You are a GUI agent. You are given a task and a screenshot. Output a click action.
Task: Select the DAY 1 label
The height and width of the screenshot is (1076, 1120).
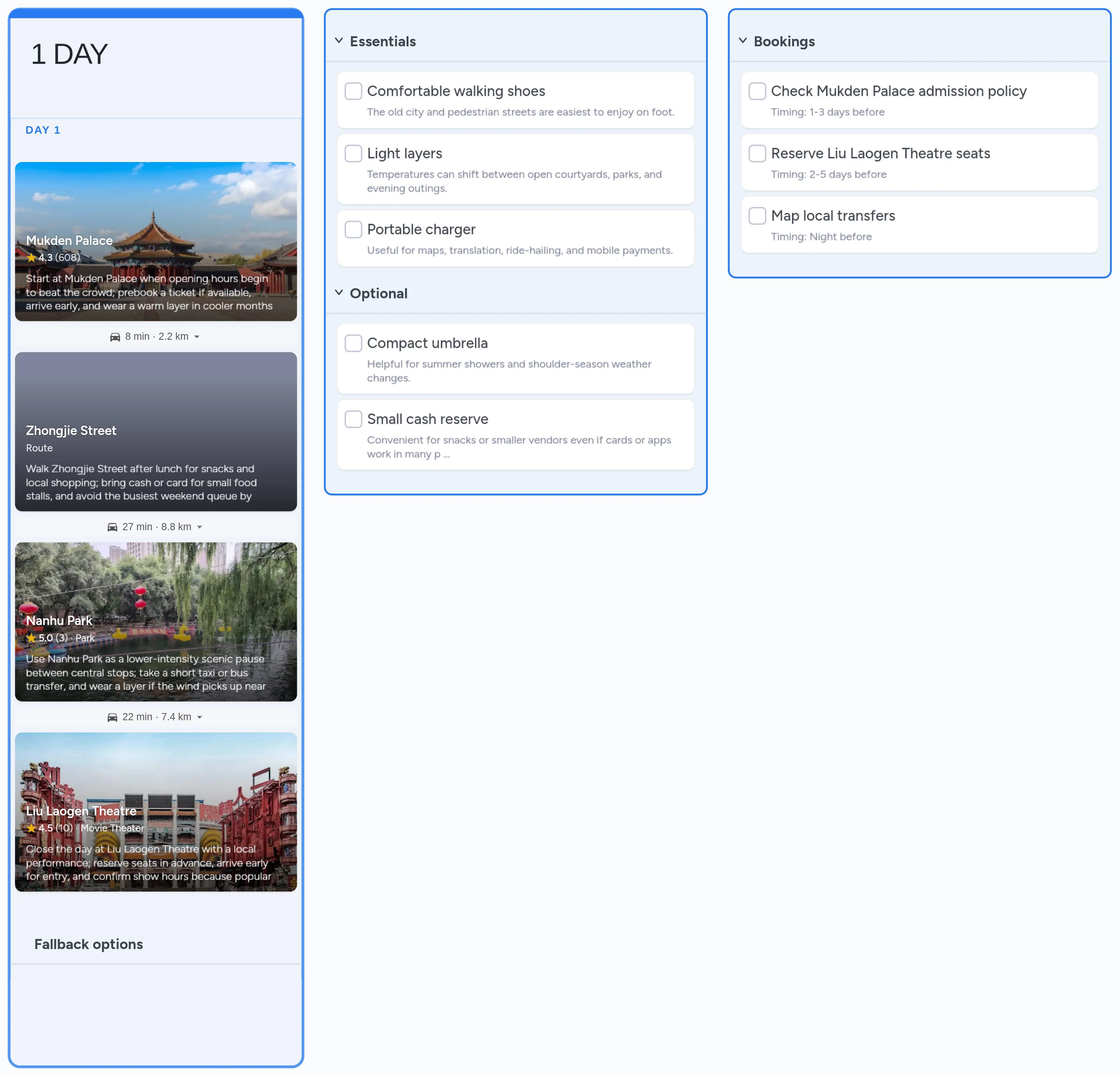pos(43,130)
